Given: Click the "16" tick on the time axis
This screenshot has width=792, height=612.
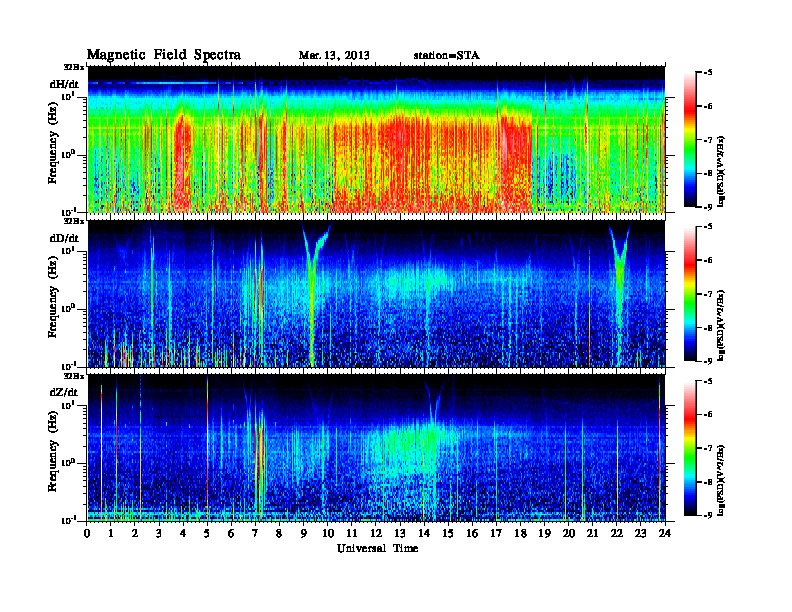Looking at the screenshot, I should click(x=472, y=533).
